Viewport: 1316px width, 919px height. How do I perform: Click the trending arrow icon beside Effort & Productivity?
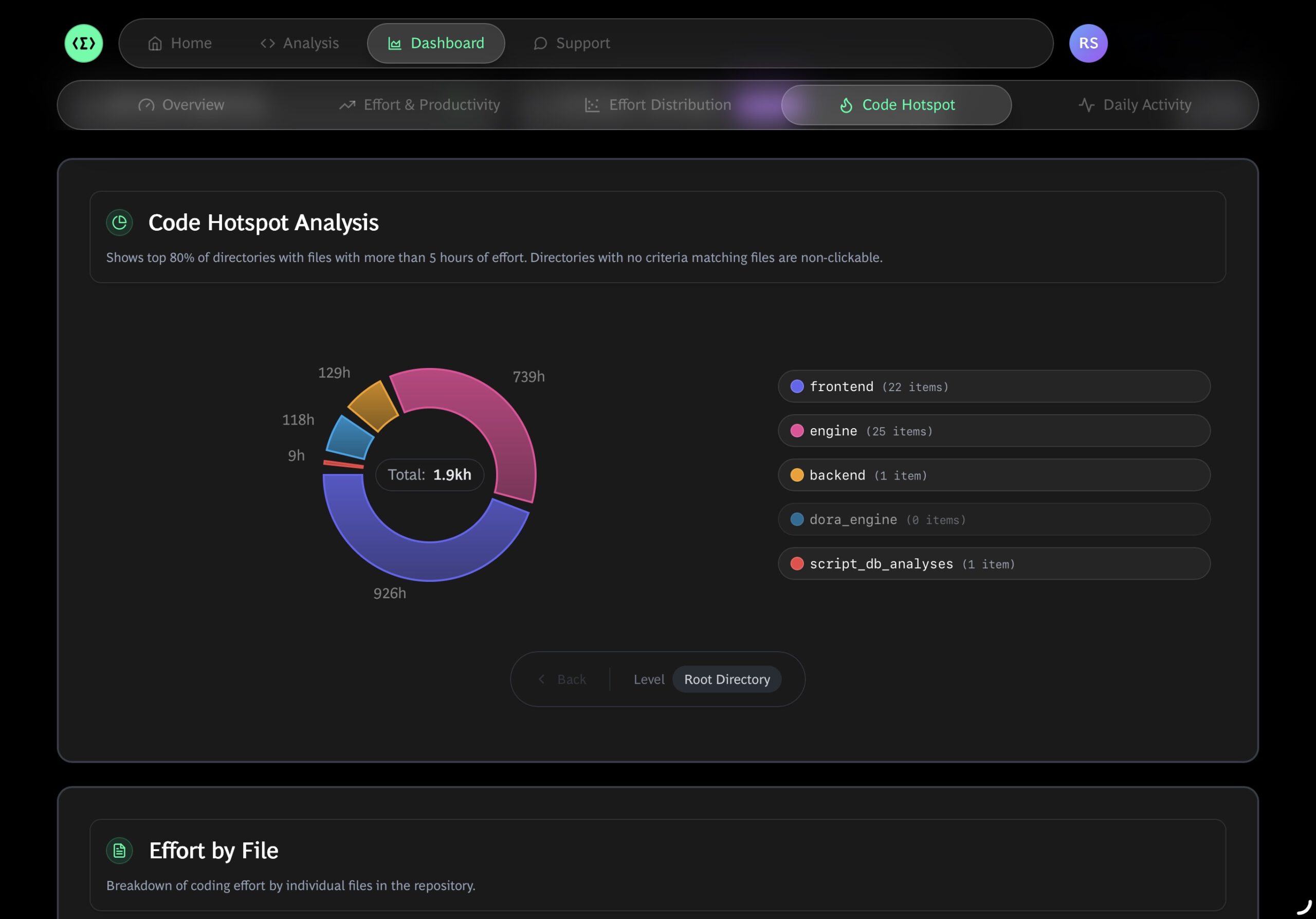click(348, 105)
